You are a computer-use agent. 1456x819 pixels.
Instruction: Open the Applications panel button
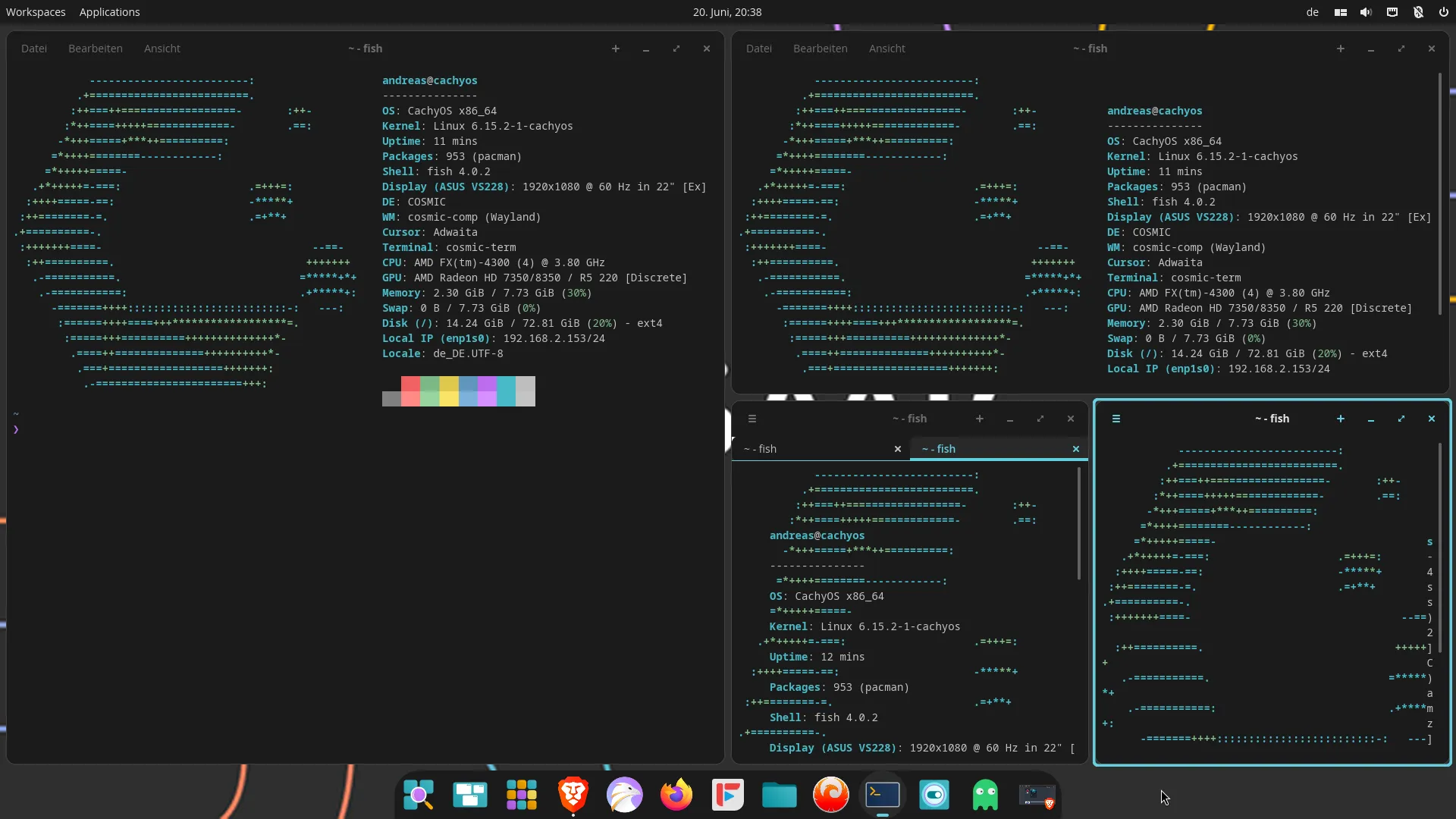(x=109, y=12)
